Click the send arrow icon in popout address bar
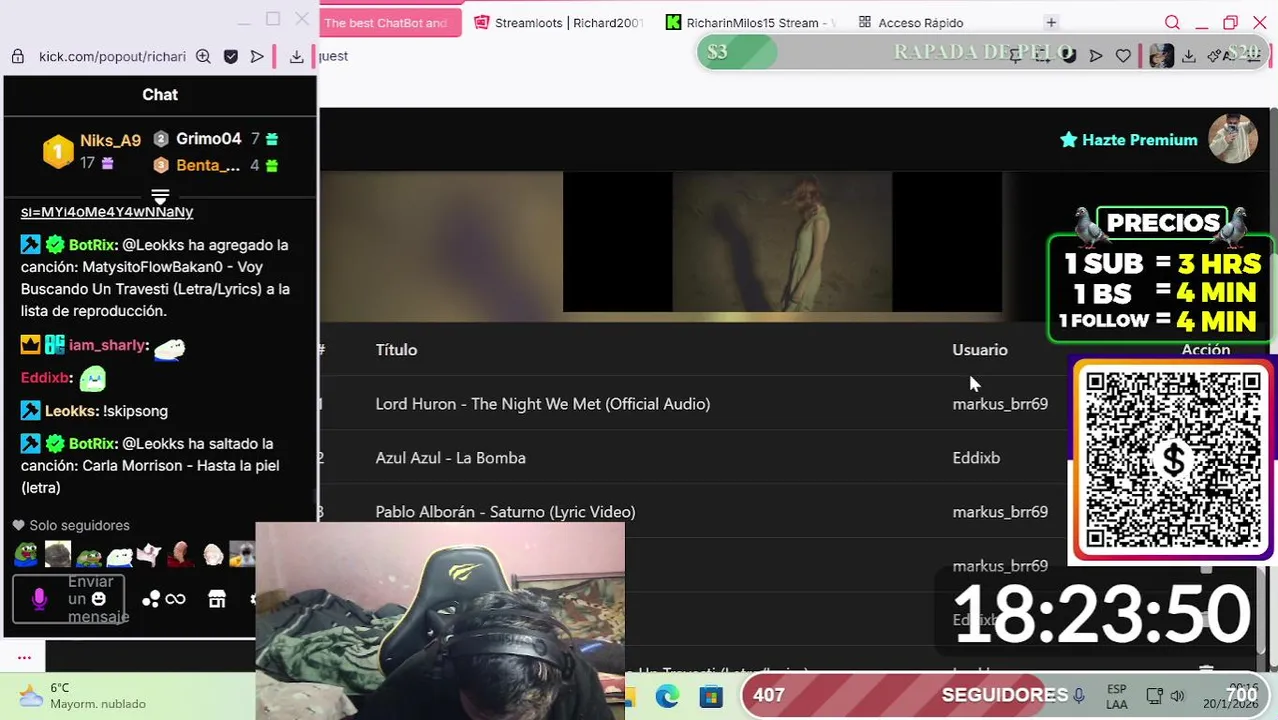 click(257, 57)
